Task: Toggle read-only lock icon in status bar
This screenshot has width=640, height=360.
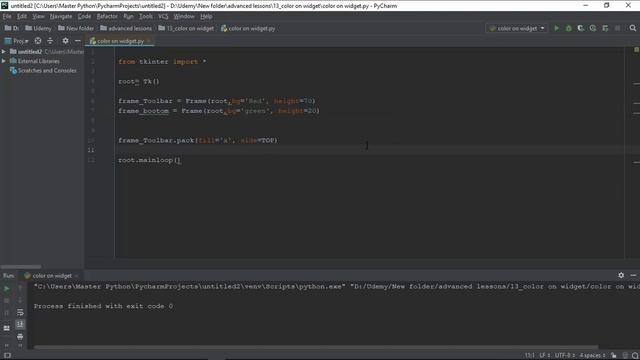Action: (613, 356)
